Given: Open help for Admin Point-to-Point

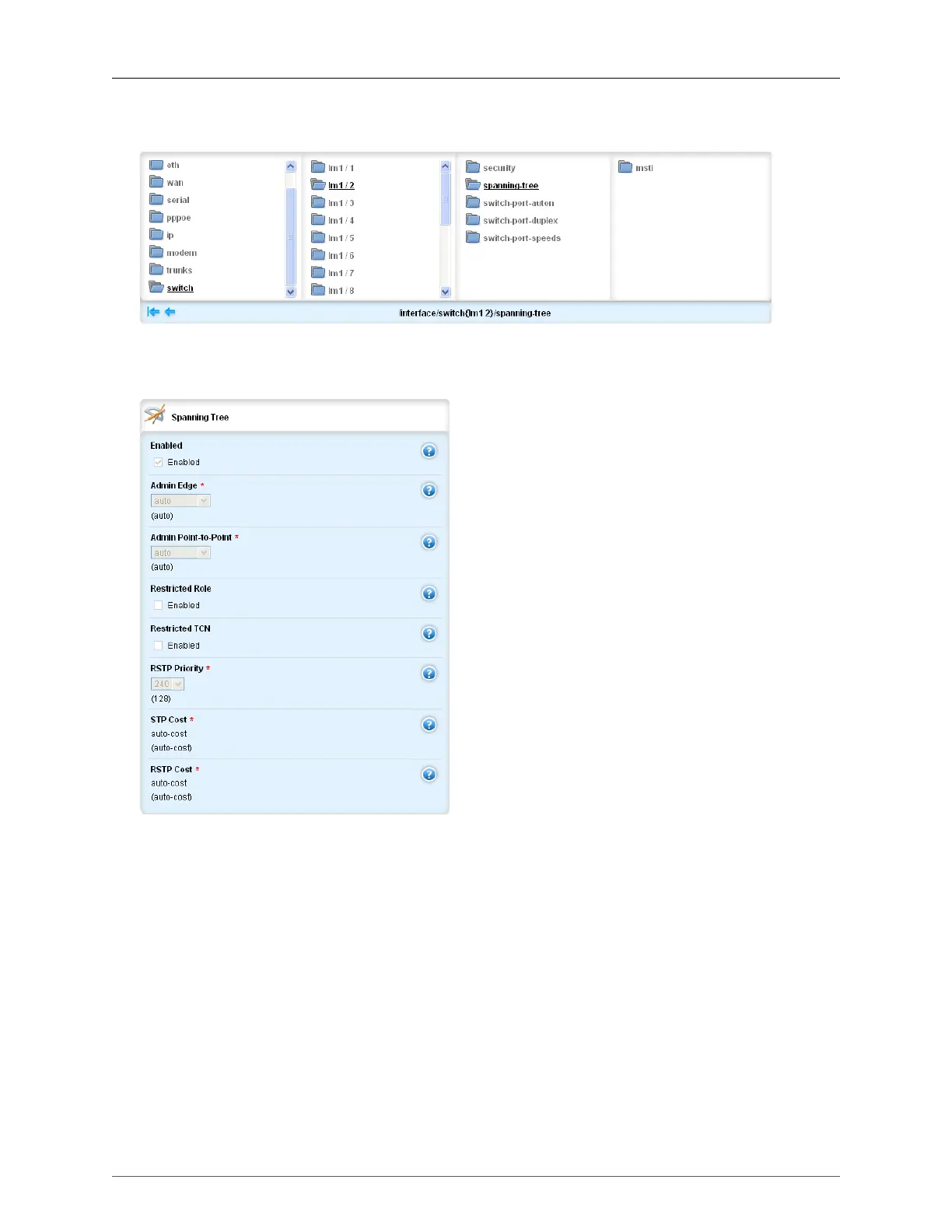Looking at the screenshot, I should (x=429, y=542).
